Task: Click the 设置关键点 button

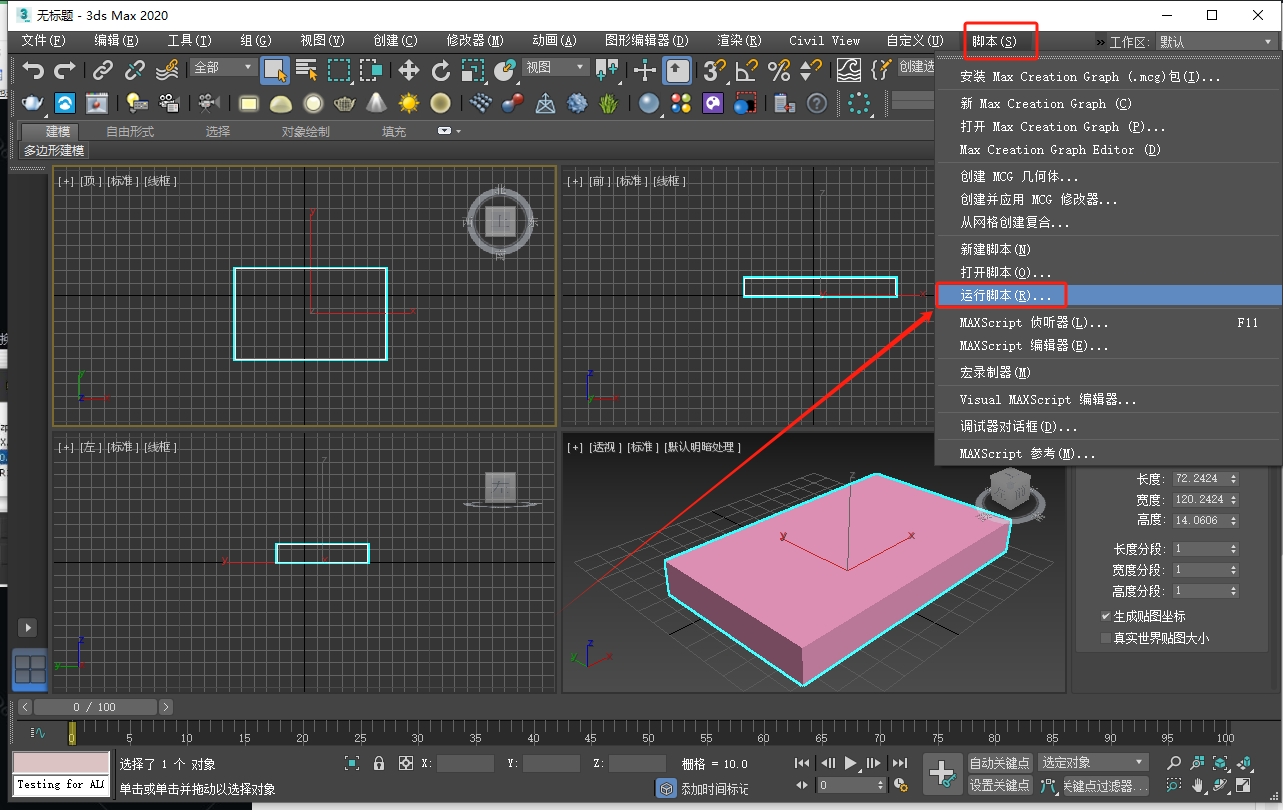Action: tap(1000, 784)
